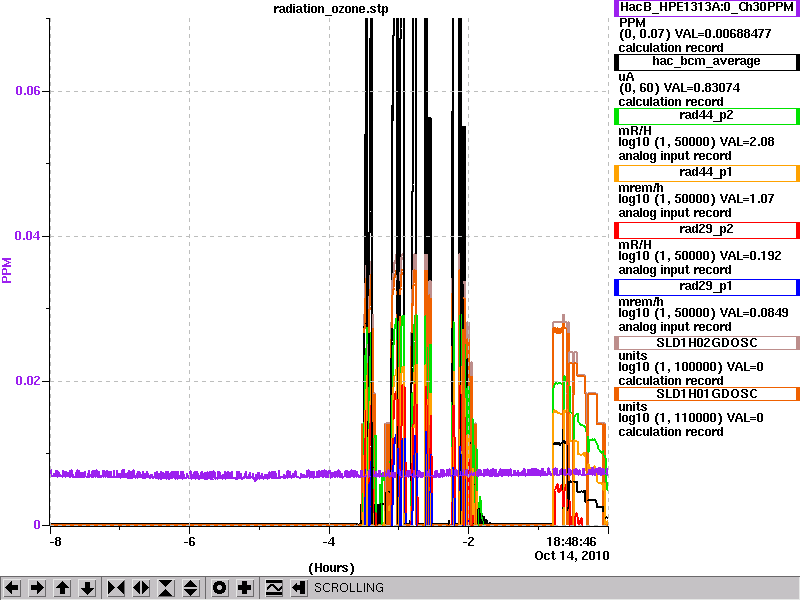The height and width of the screenshot is (600, 800).
Task: Click the plus icon in the toolbar
Action: click(x=245, y=588)
